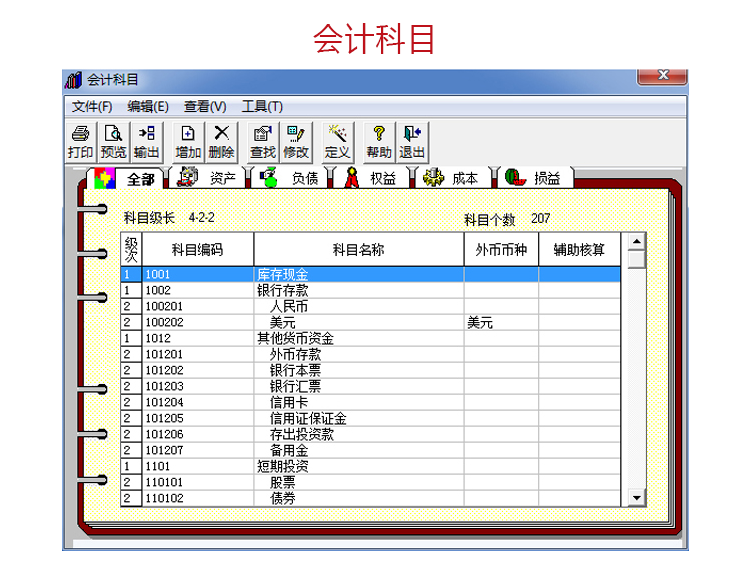Click the 外币币种 column header
The image size is (750, 578).
click(501, 249)
